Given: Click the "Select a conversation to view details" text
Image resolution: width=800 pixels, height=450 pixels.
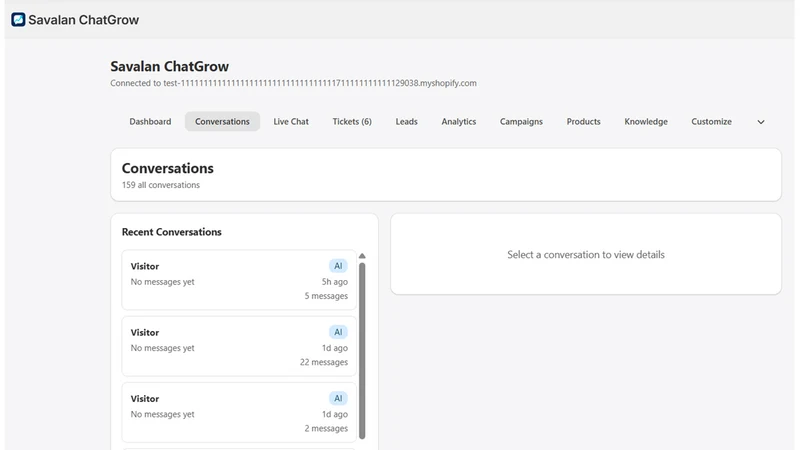Looking at the screenshot, I should tap(586, 255).
